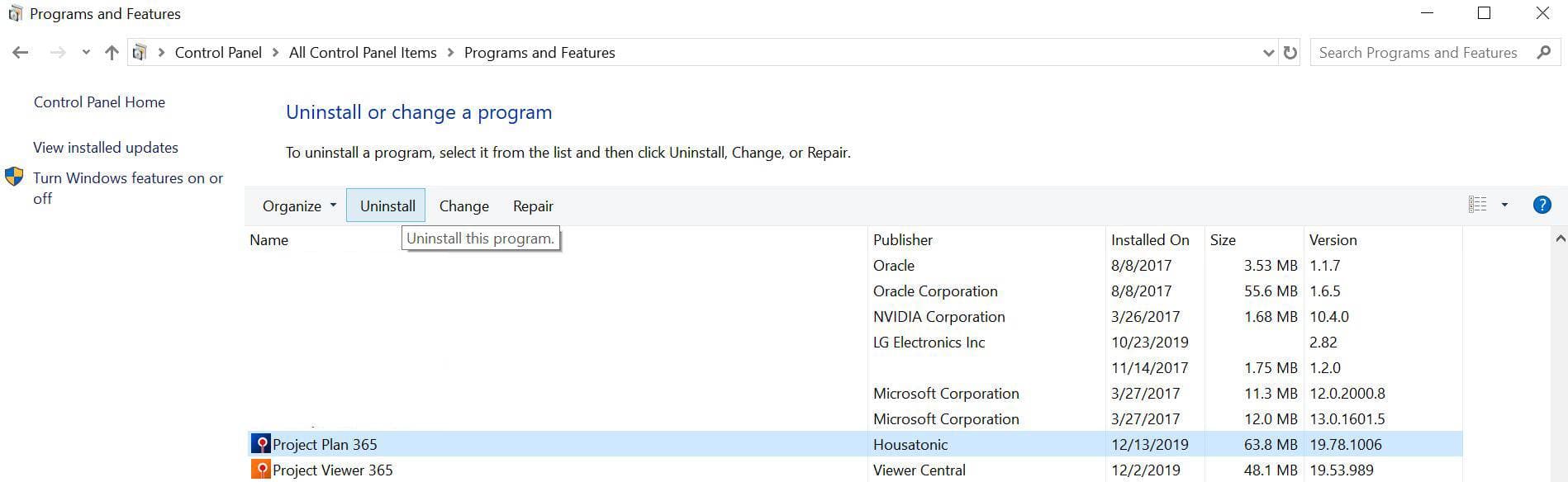Click the Back navigation arrow

[21, 53]
